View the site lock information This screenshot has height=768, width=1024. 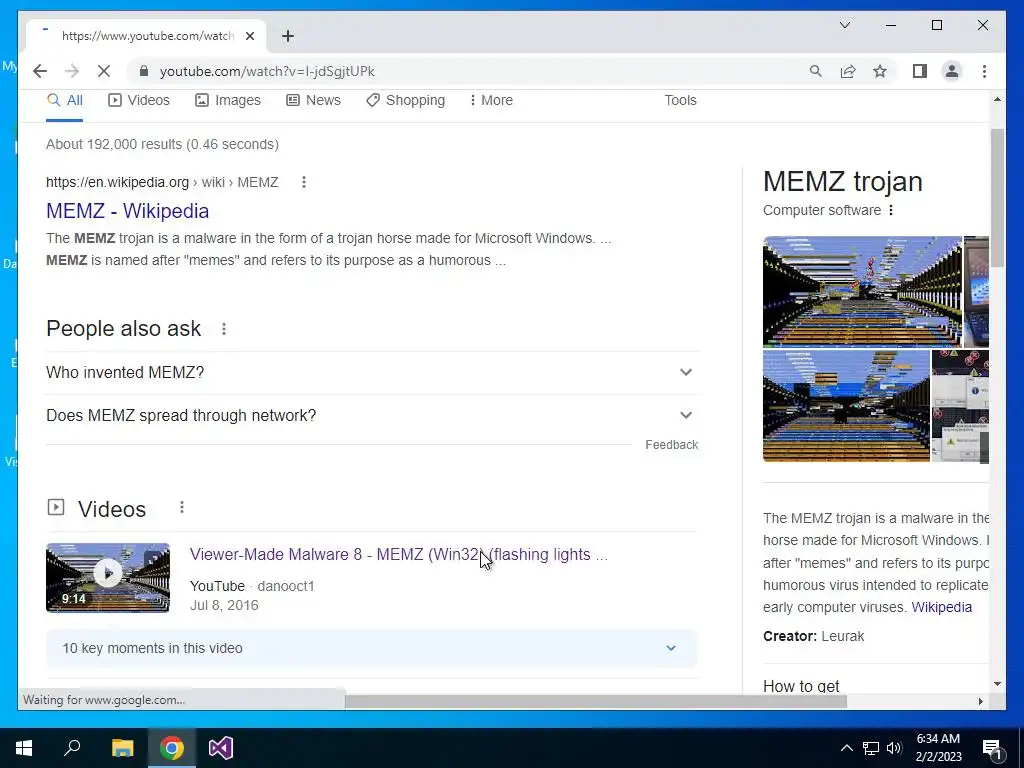coord(144,71)
